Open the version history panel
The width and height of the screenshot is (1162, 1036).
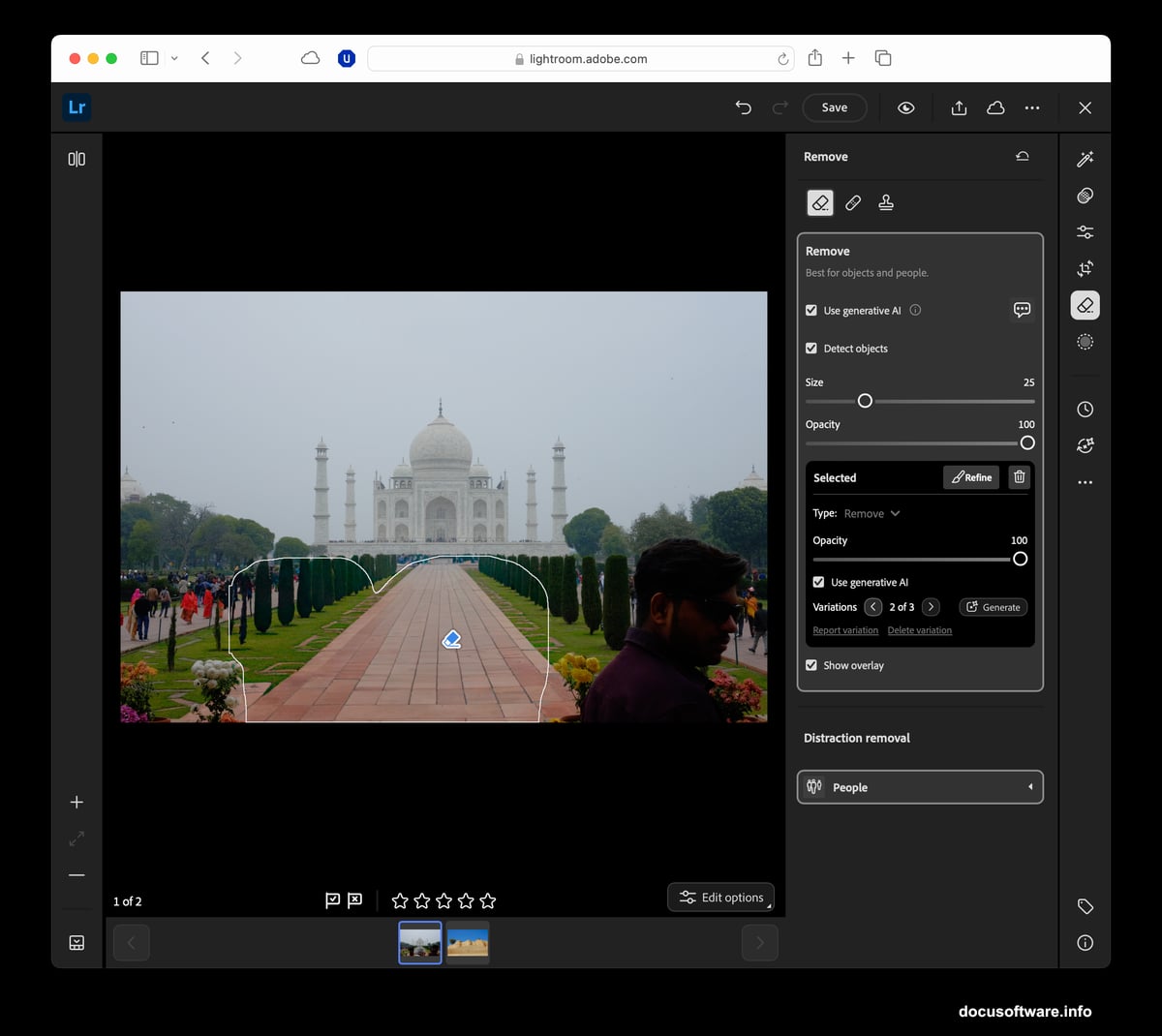tap(1085, 409)
